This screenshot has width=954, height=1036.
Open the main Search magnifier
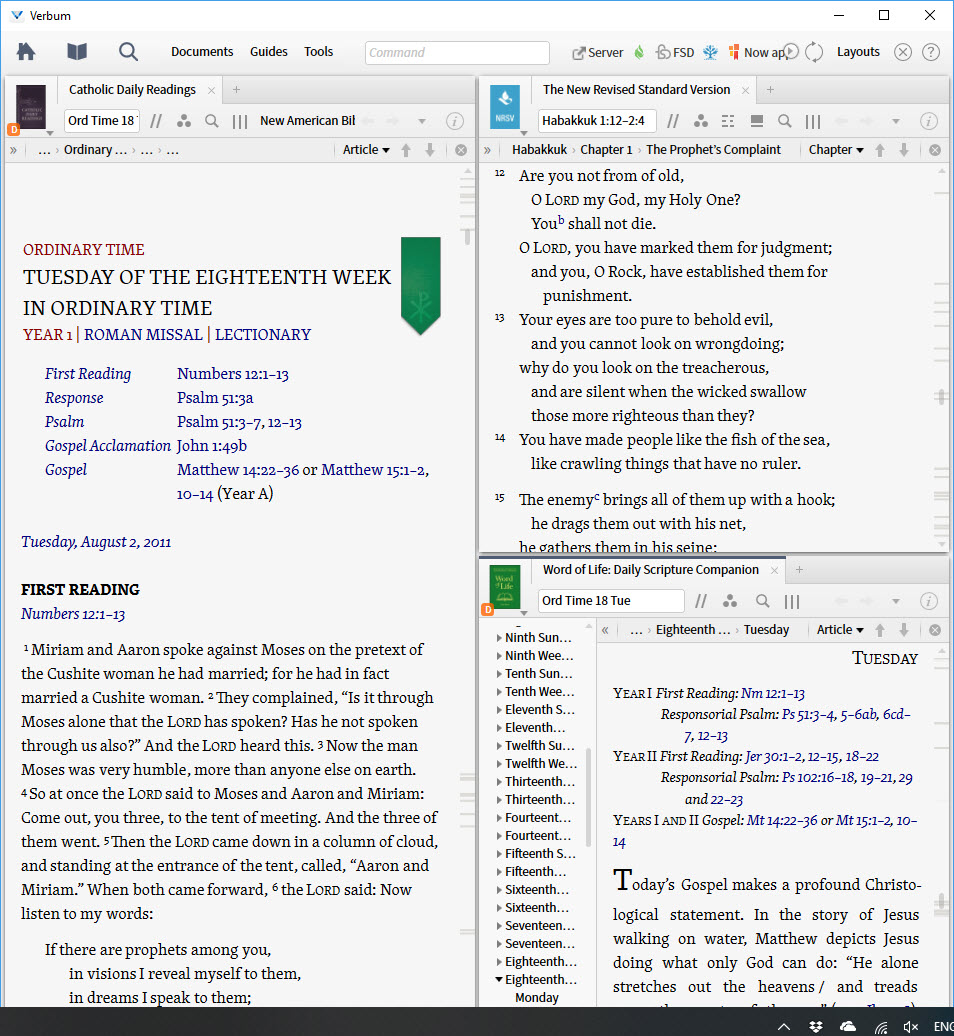(128, 52)
